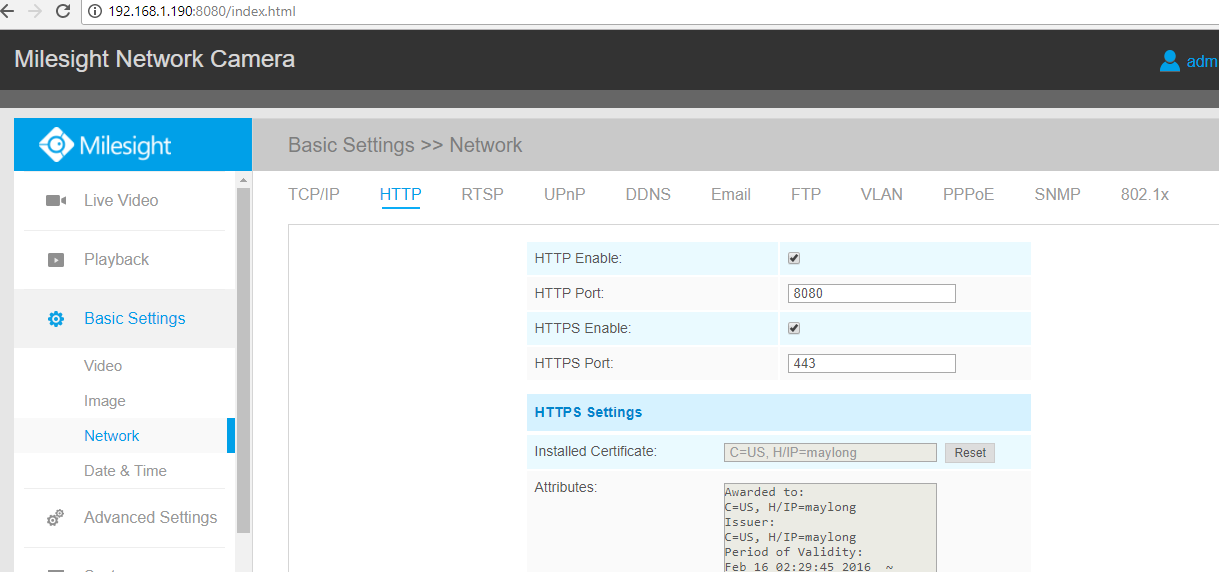Click the Basic Settings gear icon

click(x=56, y=319)
